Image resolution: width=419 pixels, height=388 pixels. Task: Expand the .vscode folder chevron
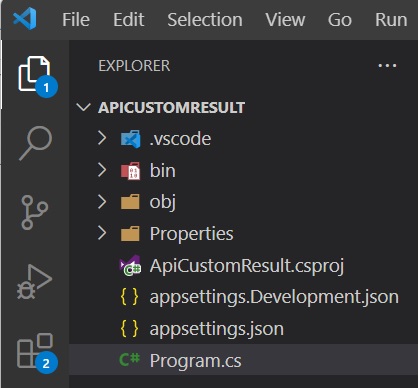click(102, 138)
